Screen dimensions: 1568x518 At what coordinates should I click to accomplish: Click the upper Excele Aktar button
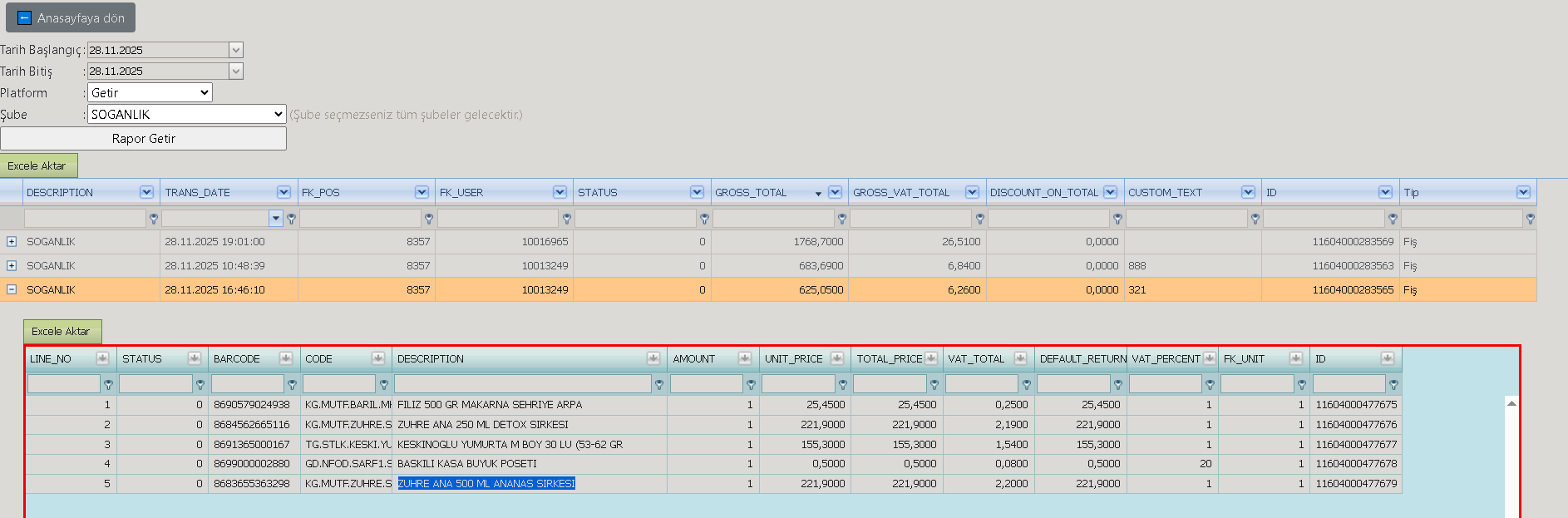click(x=39, y=165)
